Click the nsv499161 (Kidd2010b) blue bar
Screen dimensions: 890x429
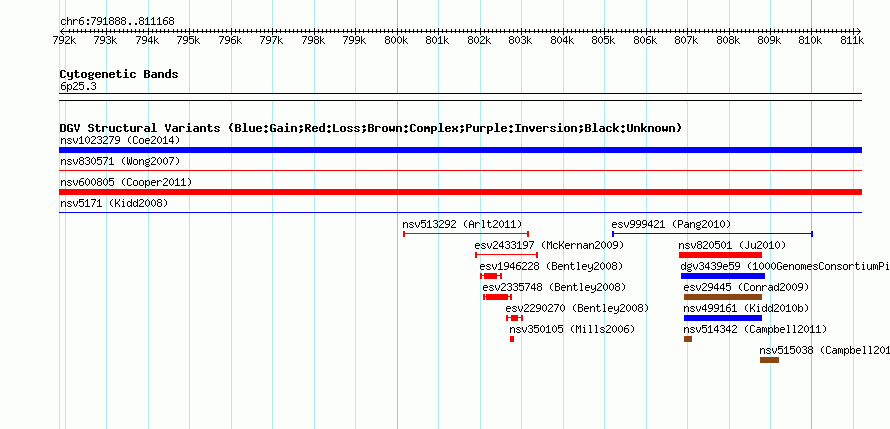(723, 318)
